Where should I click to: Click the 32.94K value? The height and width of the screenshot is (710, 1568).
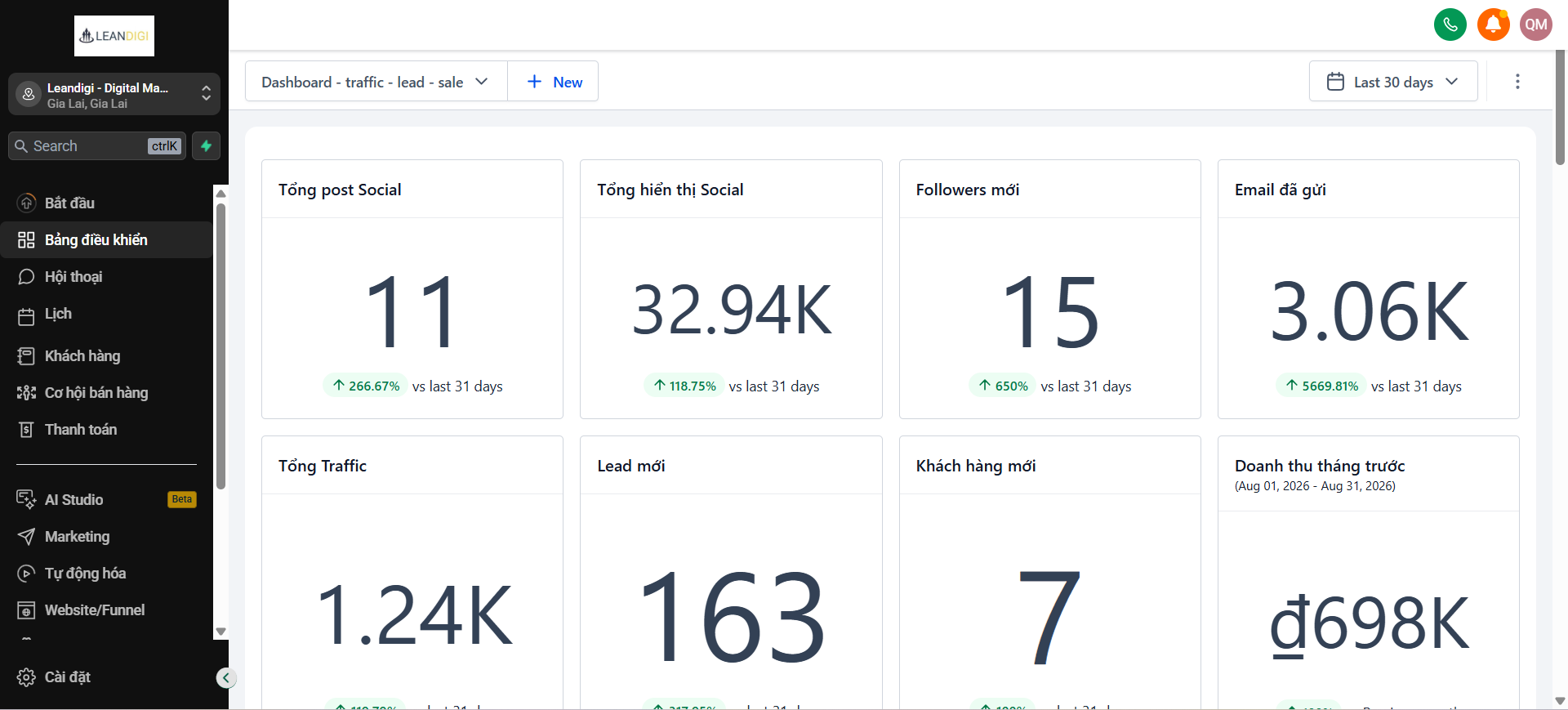(732, 310)
